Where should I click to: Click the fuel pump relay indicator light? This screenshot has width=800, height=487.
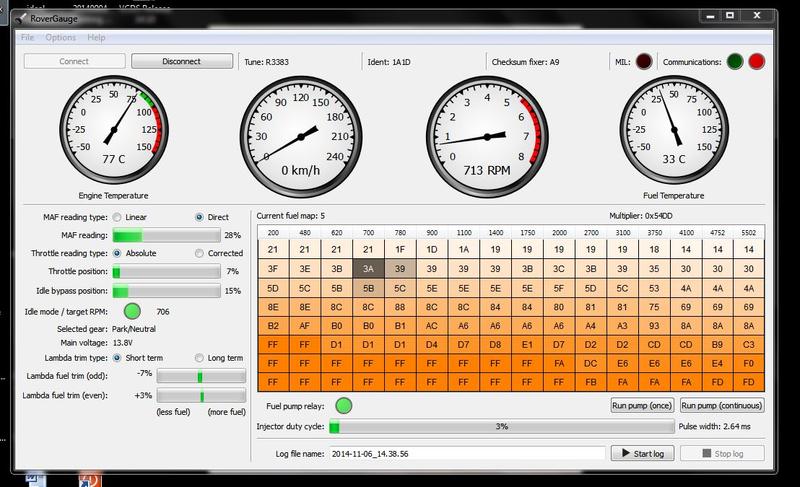point(344,405)
